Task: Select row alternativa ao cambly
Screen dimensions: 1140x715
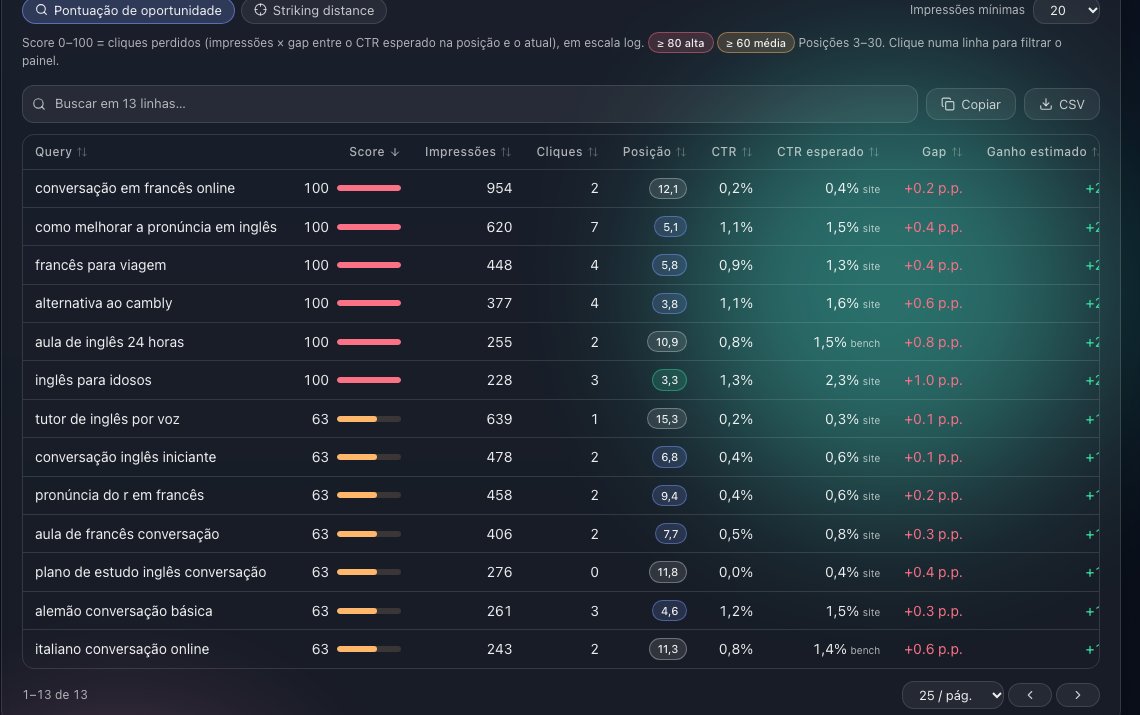Action: pos(561,303)
